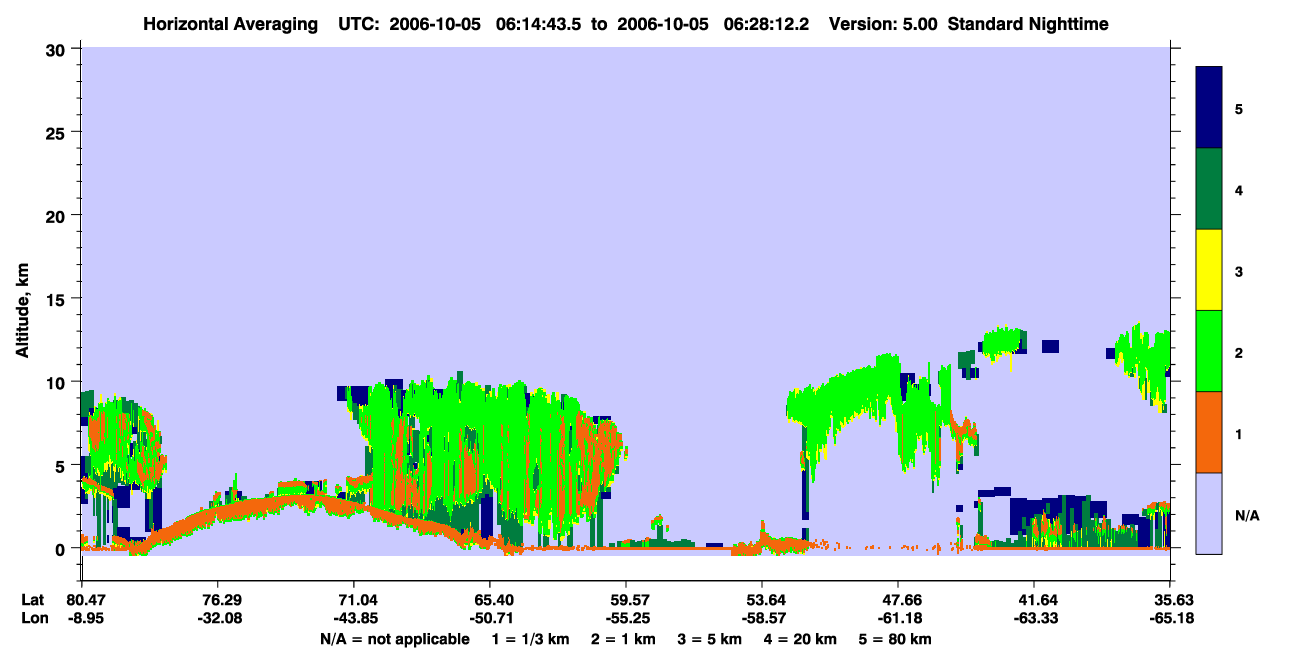Viewport: 1300px width, 667px height.
Task: Click the 'Lat' row label
Action: (33, 600)
